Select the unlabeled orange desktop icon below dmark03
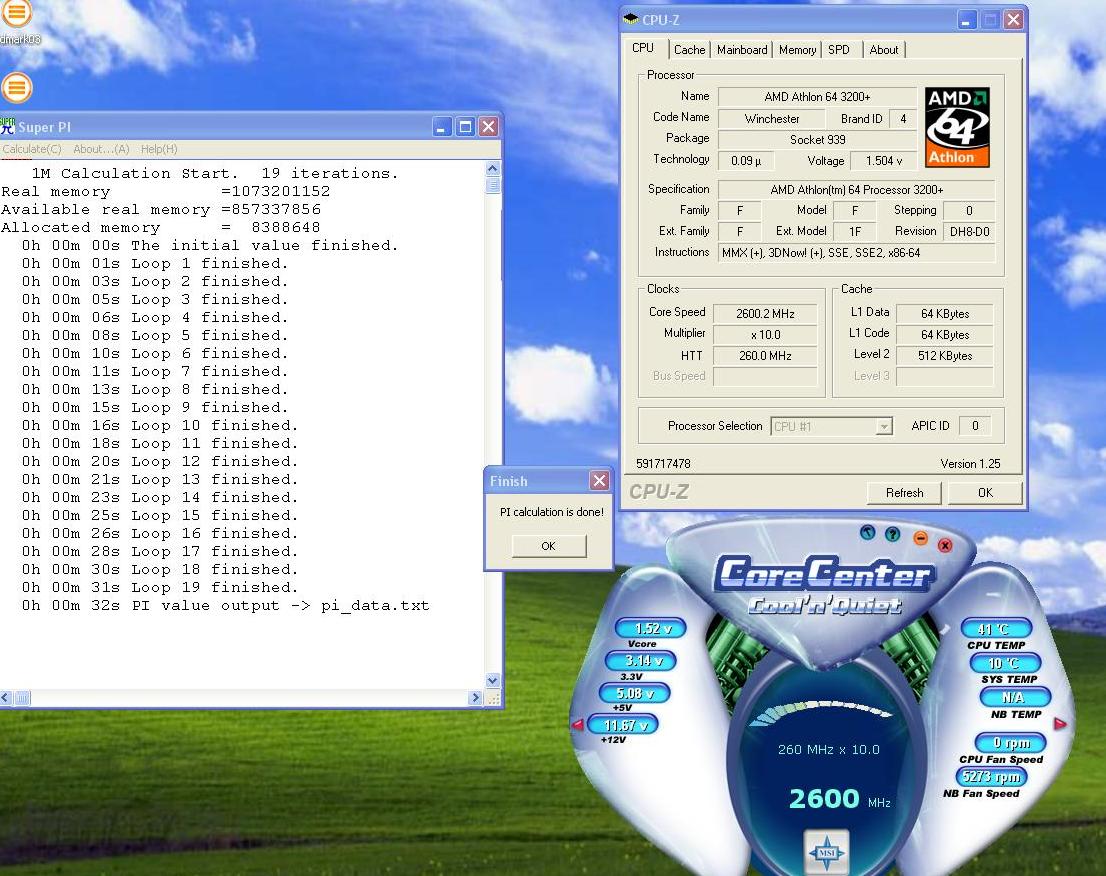The width and height of the screenshot is (1106, 876). [17, 87]
